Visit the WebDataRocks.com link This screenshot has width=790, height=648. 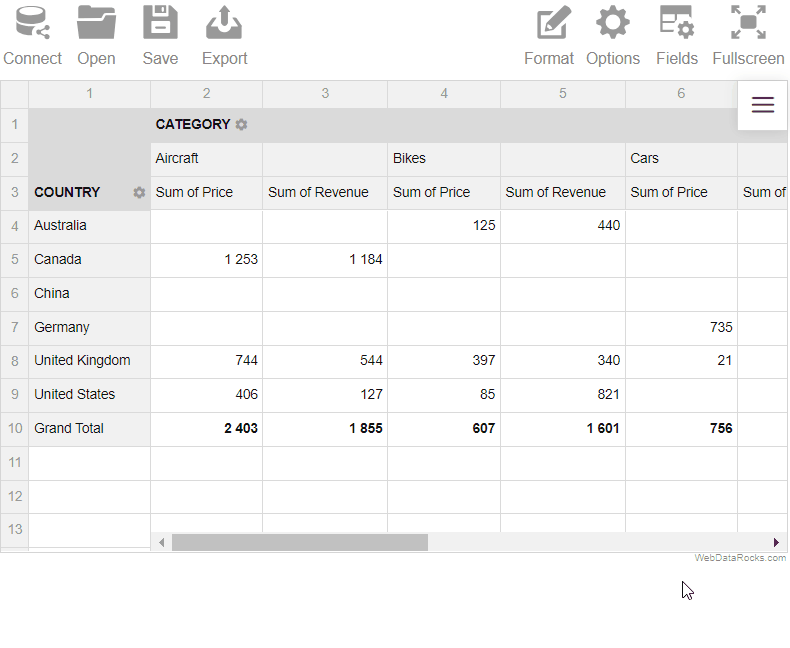(740, 558)
